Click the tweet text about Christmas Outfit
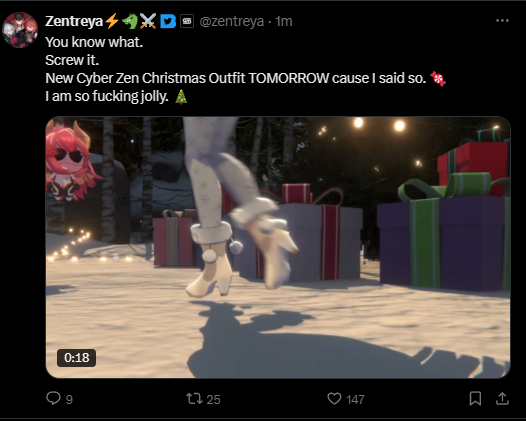The image size is (526, 421). (x=235, y=78)
